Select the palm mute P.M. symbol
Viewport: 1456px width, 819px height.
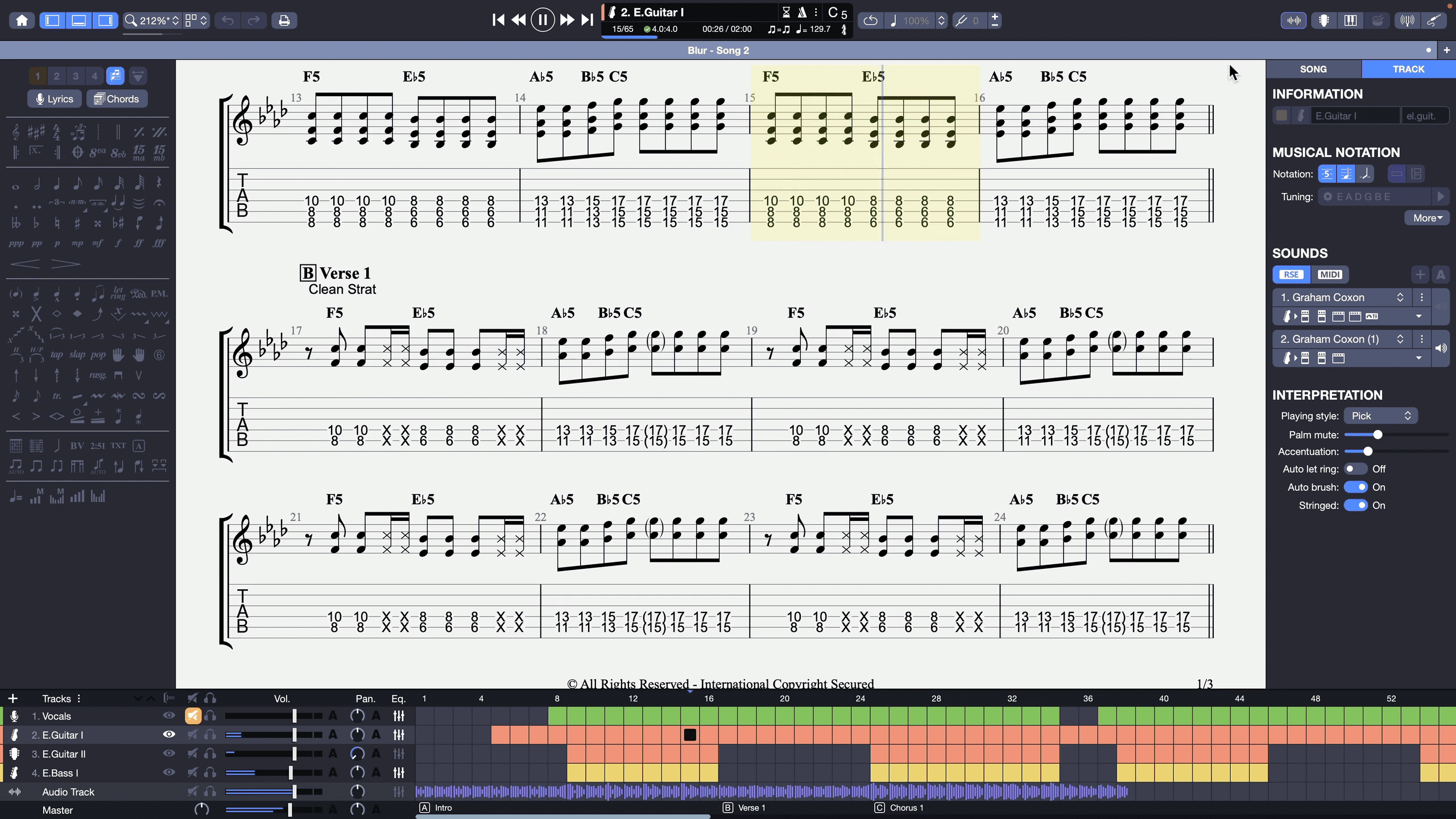159,294
